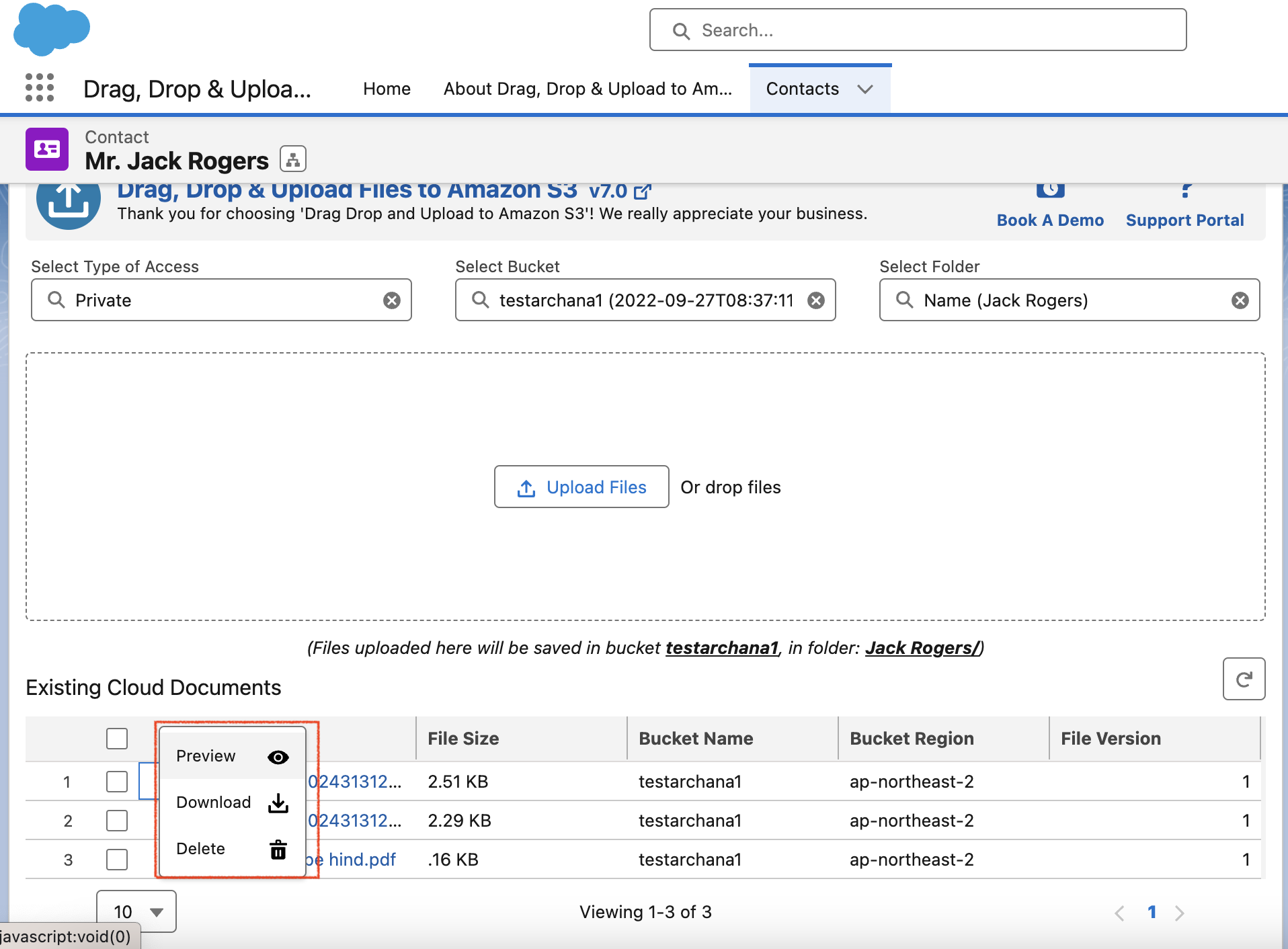Click the search magnifier icon in global search
Image resolution: width=1288 pixels, height=949 pixels.
coord(681,31)
